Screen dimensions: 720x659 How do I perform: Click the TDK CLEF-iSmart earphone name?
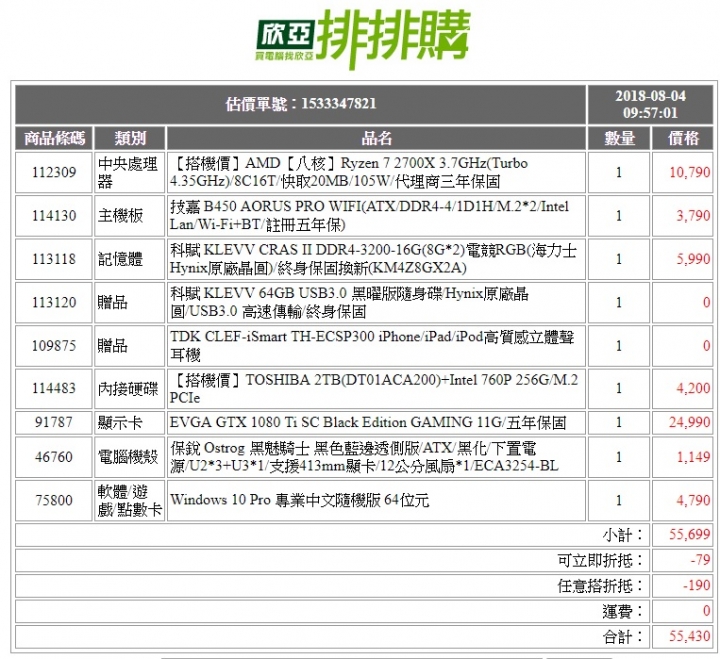(x=372, y=345)
